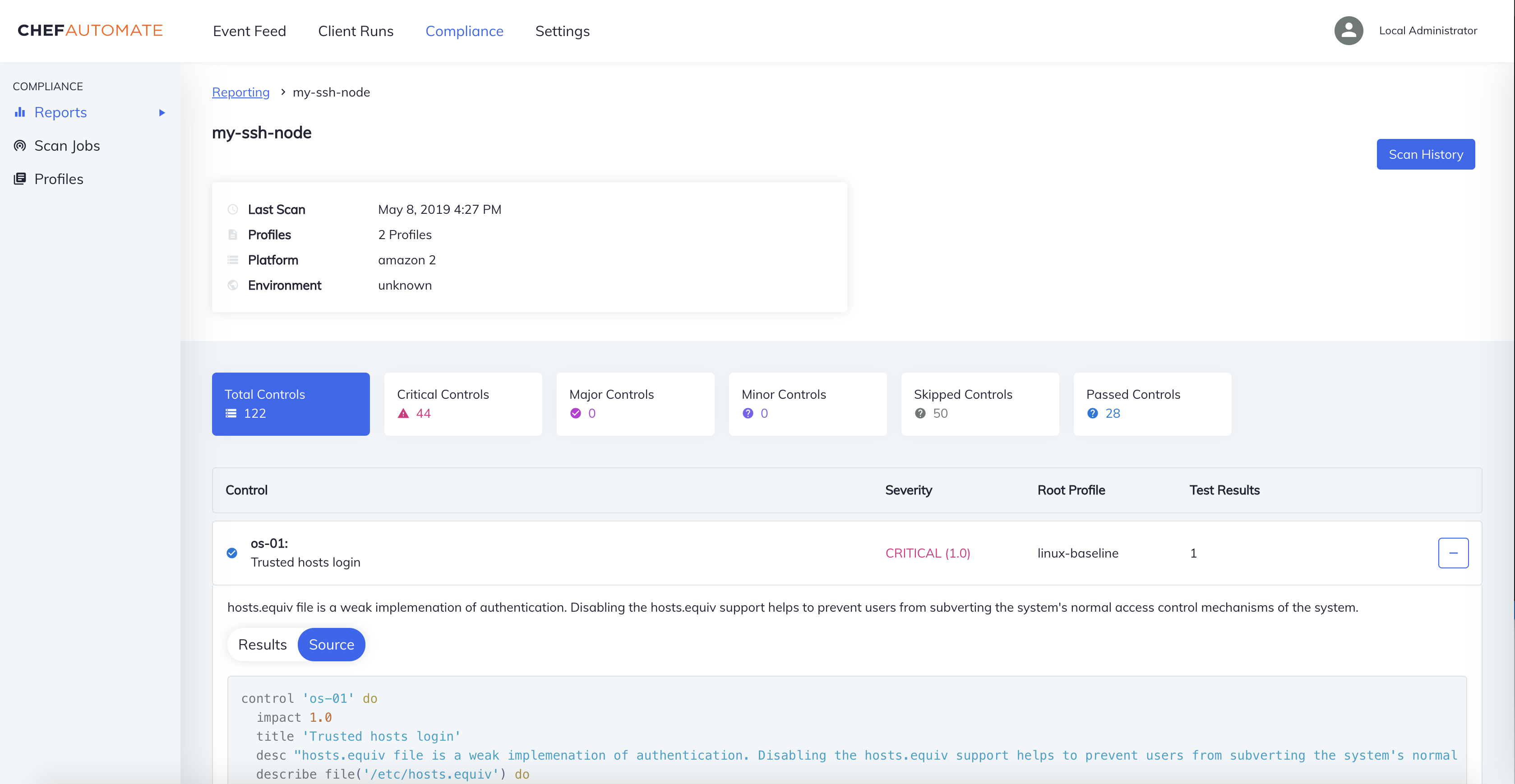Click the Local Administrator profile icon
Screen dimensions: 1515x784
pyautogui.click(x=1348, y=30)
